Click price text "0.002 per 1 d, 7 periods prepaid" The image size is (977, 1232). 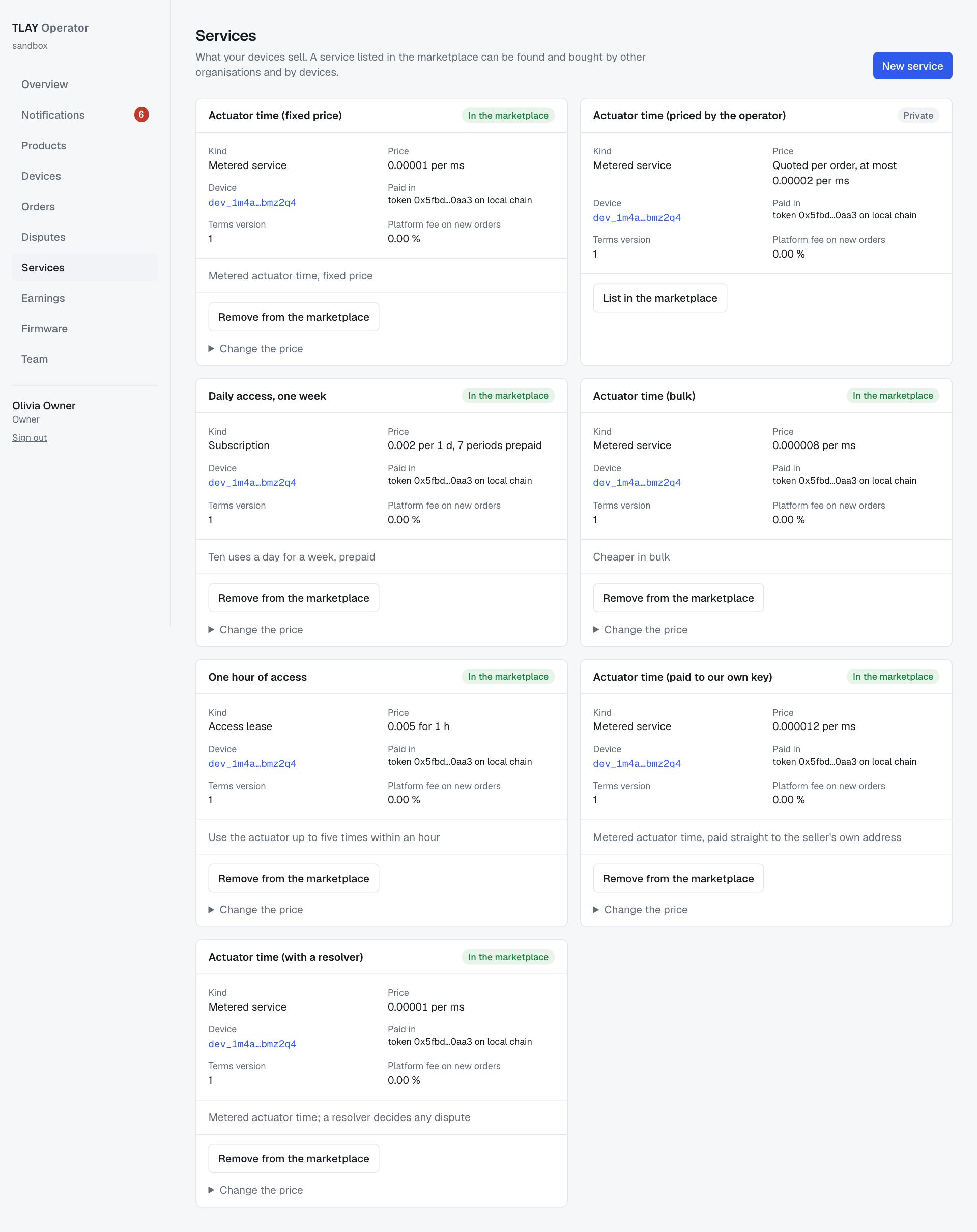pyautogui.click(x=464, y=446)
